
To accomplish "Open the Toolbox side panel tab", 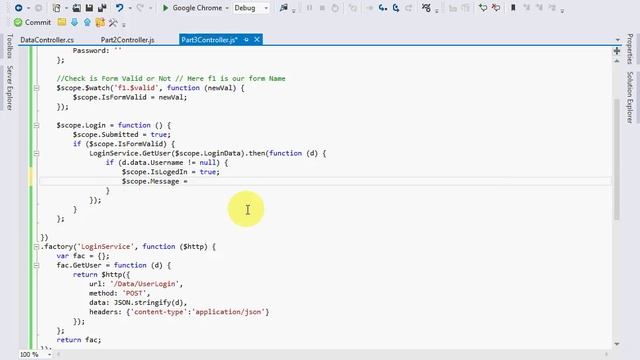I will pos(9,46).
